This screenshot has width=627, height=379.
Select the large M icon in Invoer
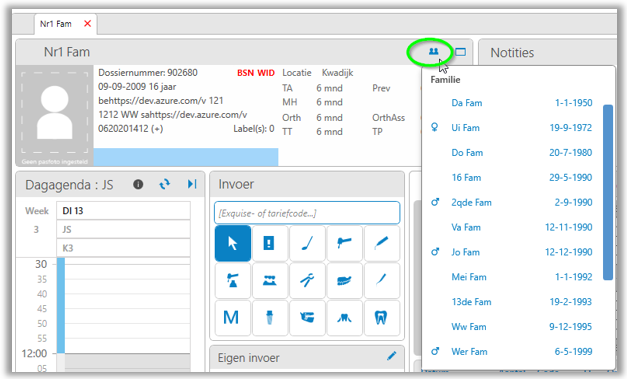[231, 318]
